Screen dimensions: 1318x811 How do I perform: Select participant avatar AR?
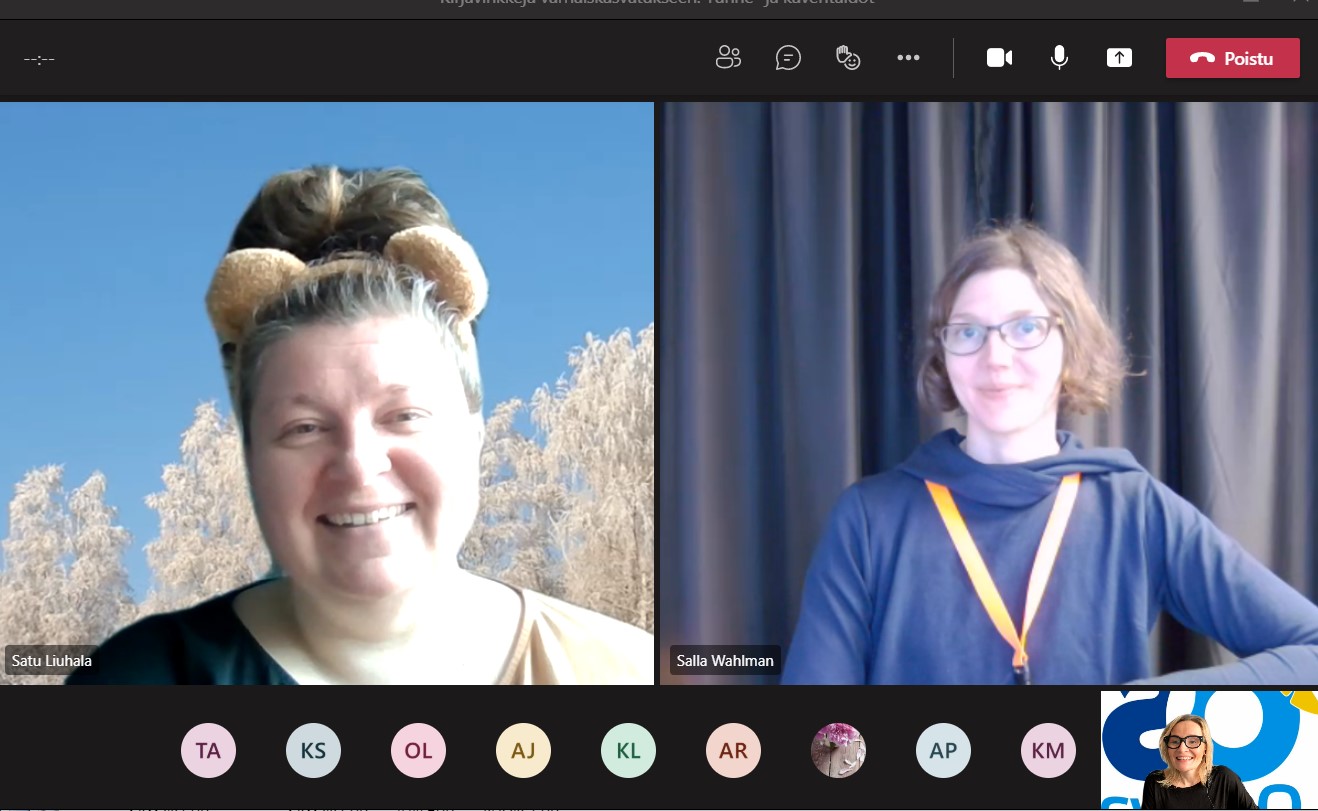(733, 750)
